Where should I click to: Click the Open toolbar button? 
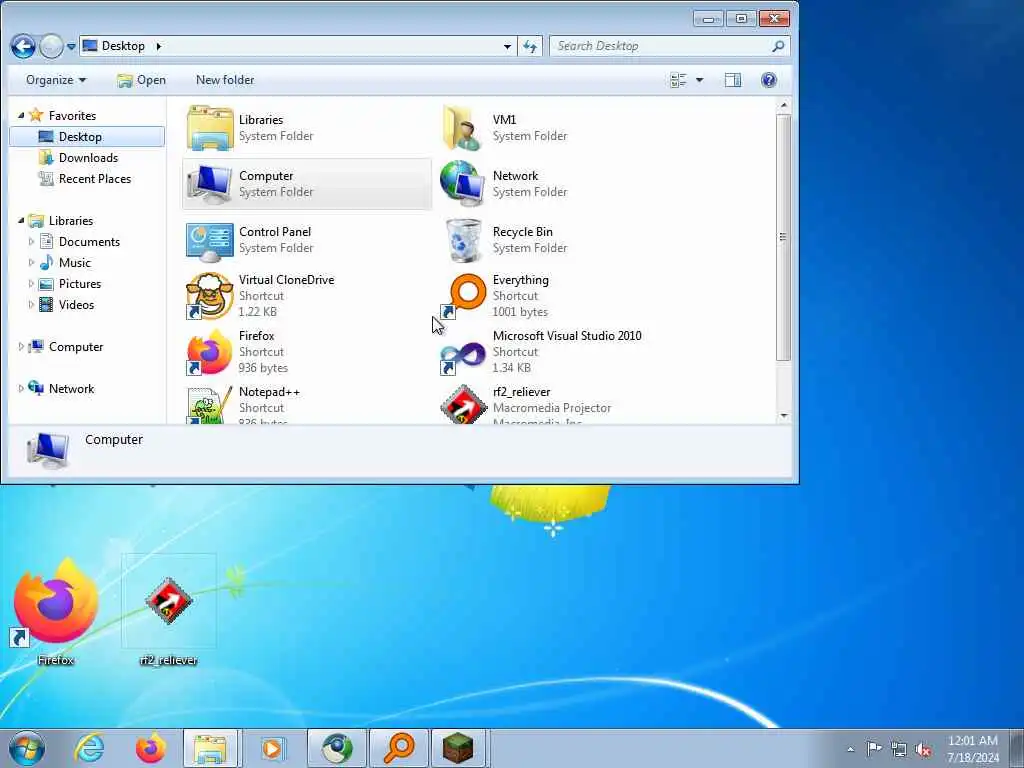click(x=141, y=80)
